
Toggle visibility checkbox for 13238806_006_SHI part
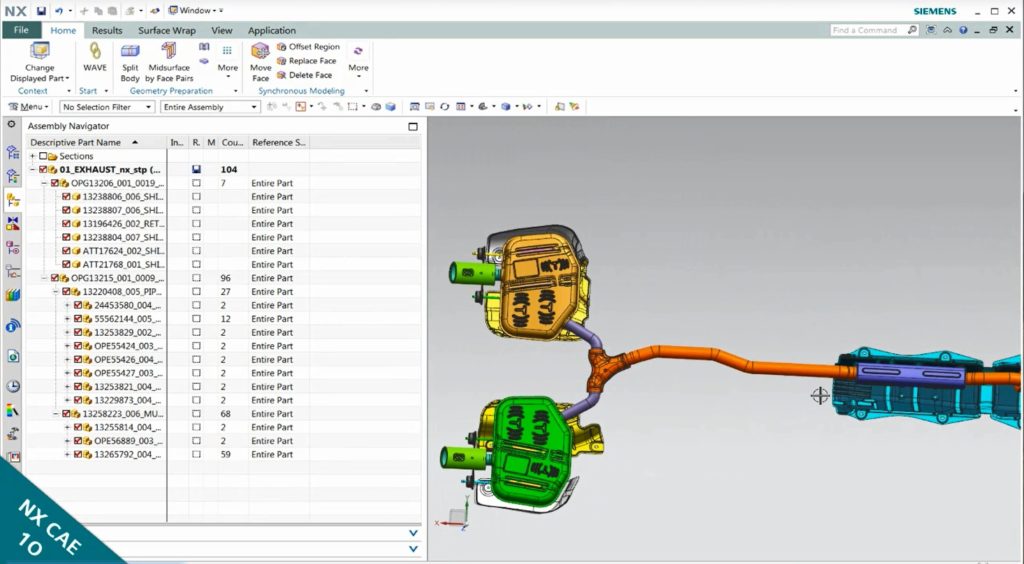point(66,197)
